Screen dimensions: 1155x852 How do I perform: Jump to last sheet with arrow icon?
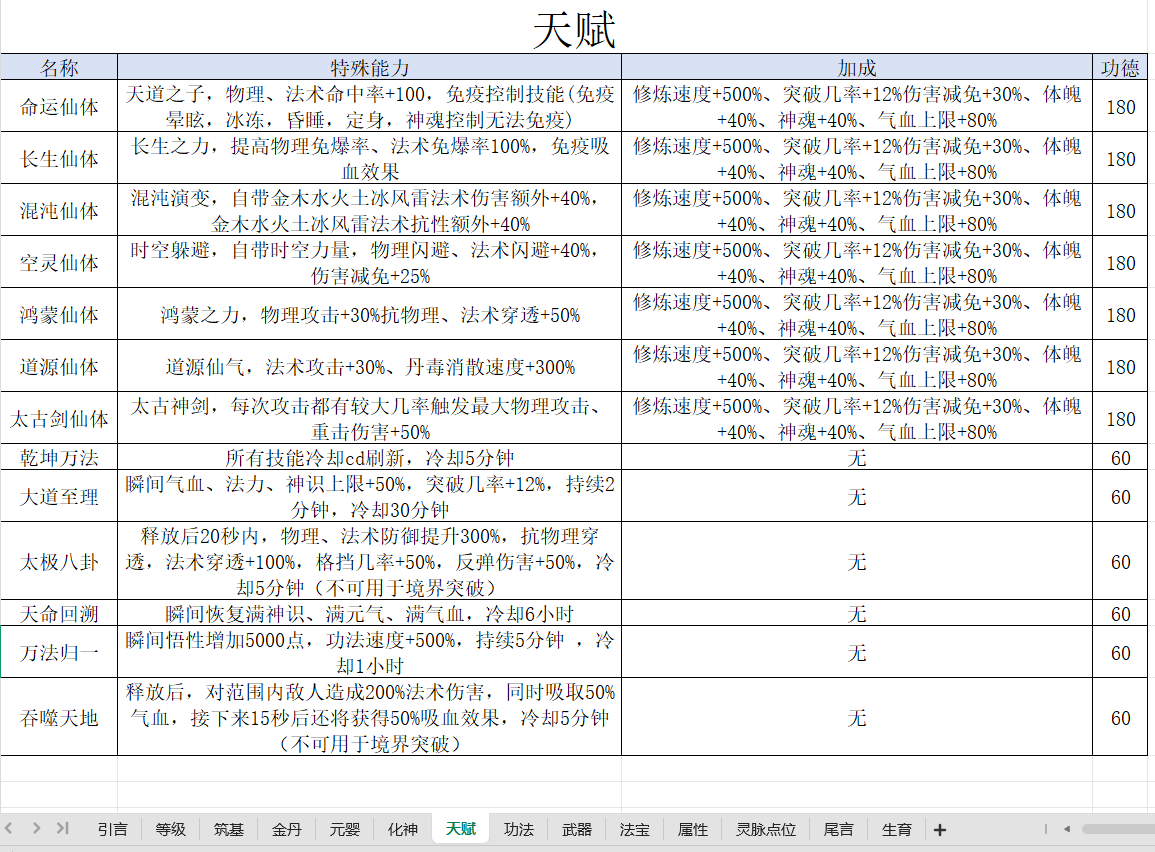point(63,828)
